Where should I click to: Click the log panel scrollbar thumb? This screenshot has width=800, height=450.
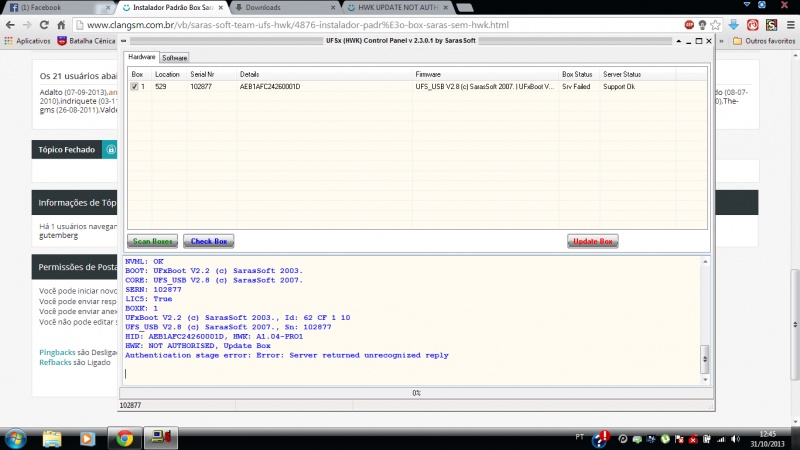click(x=705, y=359)
